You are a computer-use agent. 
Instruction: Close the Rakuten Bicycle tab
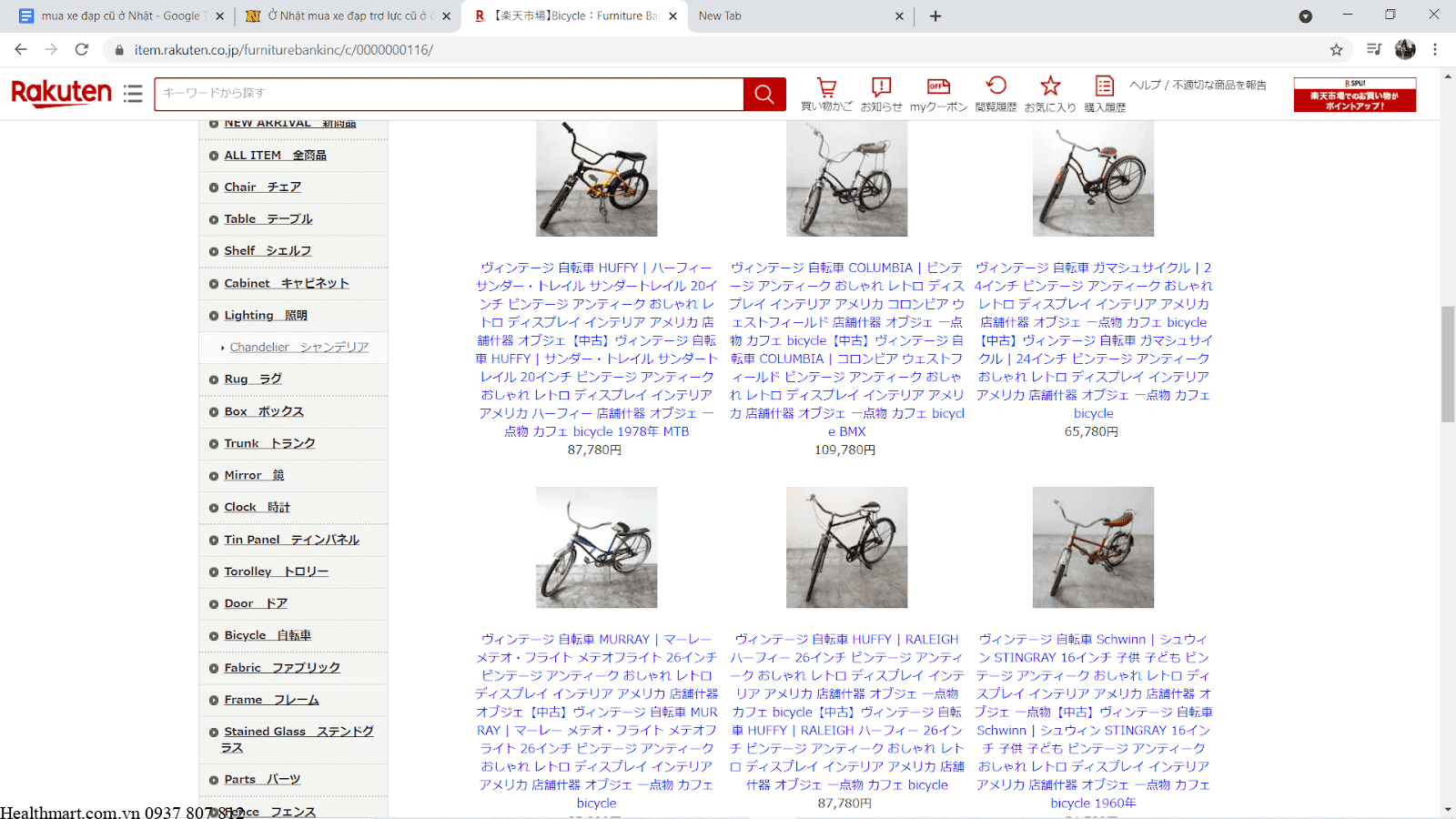pos(673,16)
